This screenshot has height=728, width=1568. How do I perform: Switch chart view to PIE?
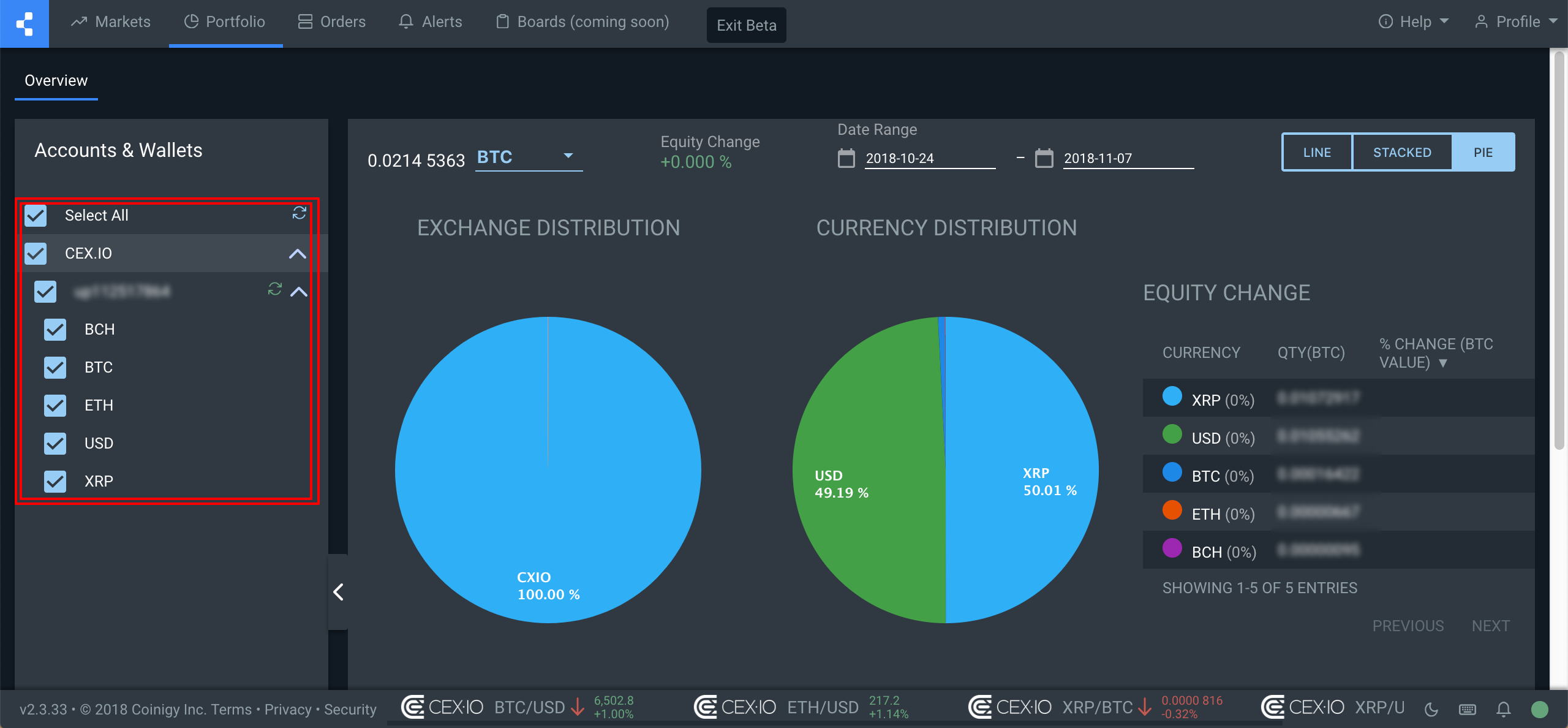[1483, 152]
